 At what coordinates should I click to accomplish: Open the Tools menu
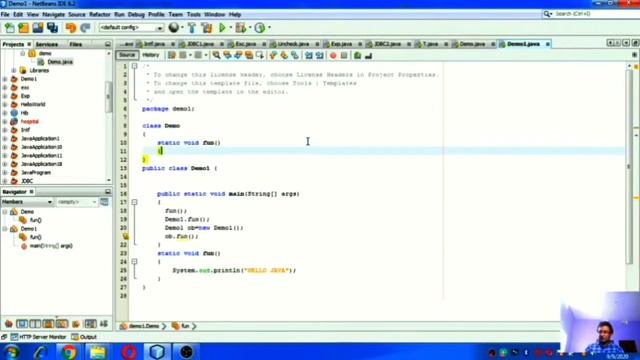193,14
